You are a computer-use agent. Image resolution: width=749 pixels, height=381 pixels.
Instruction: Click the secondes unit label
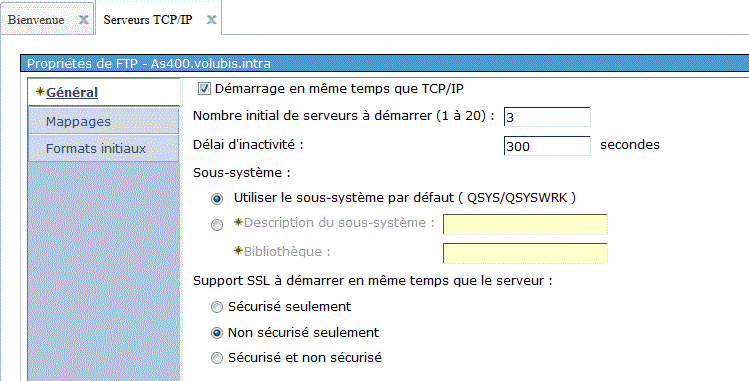coord(630,145)
